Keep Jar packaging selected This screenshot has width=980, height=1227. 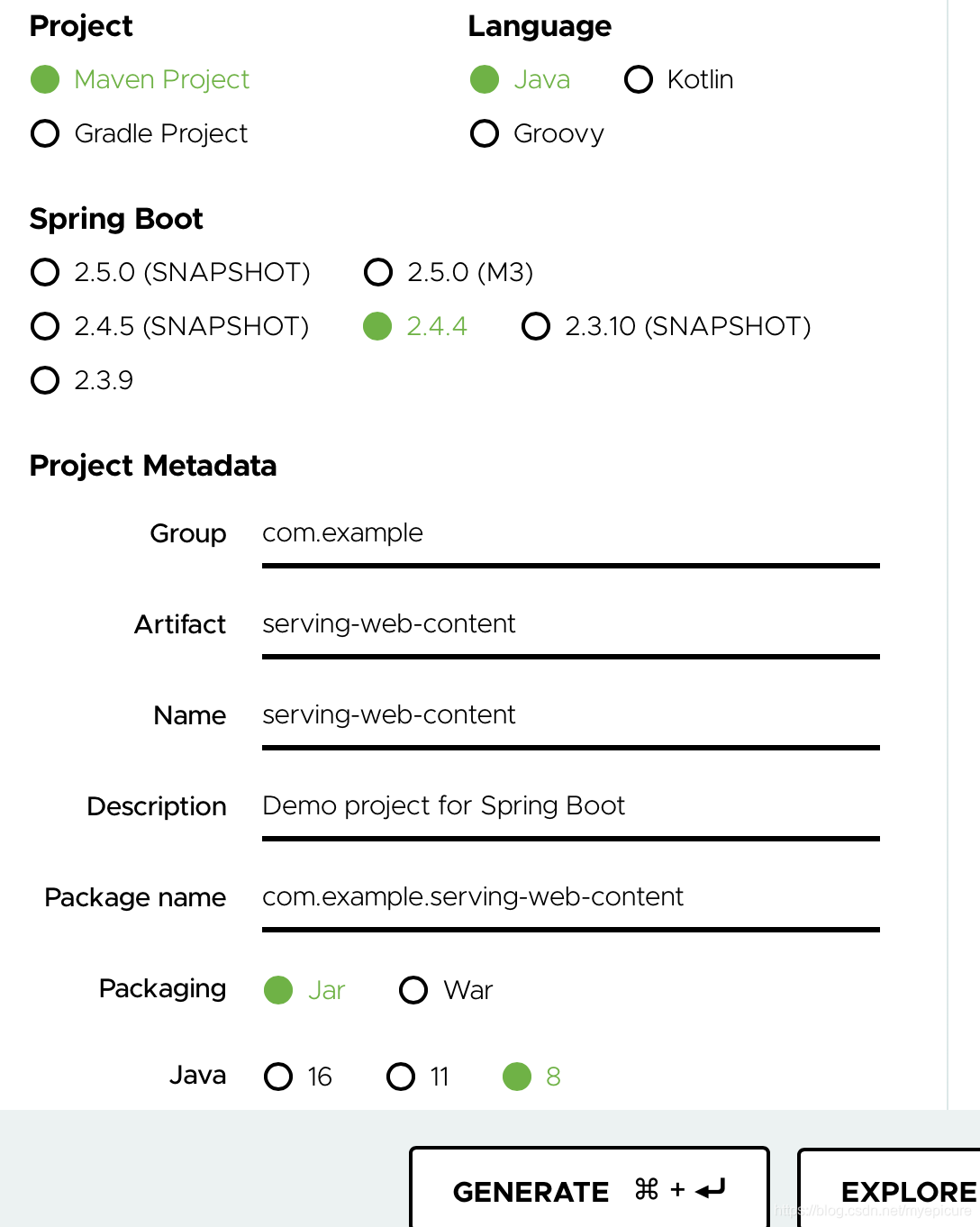tap(279, 990)
